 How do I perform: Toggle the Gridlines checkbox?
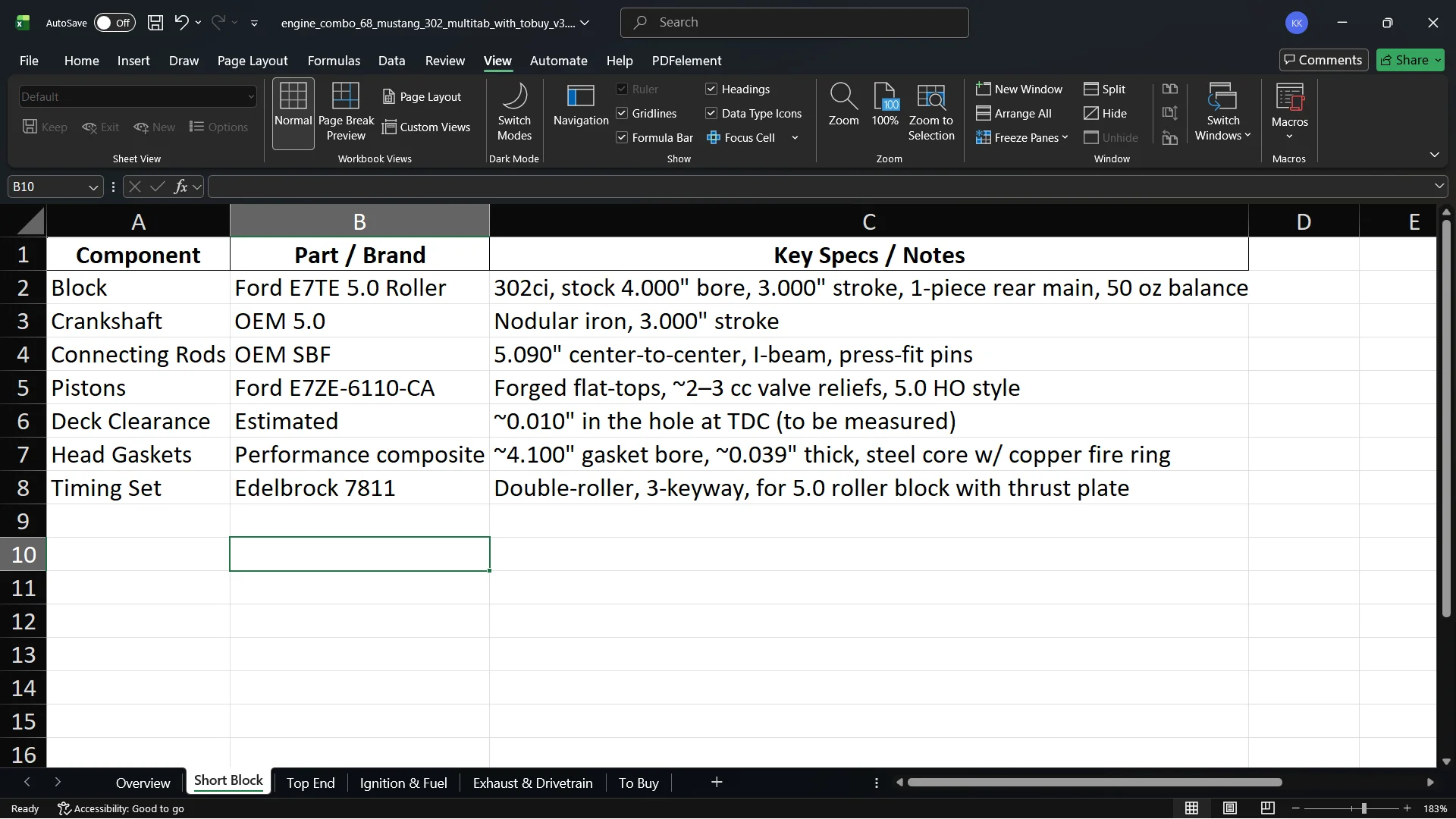coord(622,114)
